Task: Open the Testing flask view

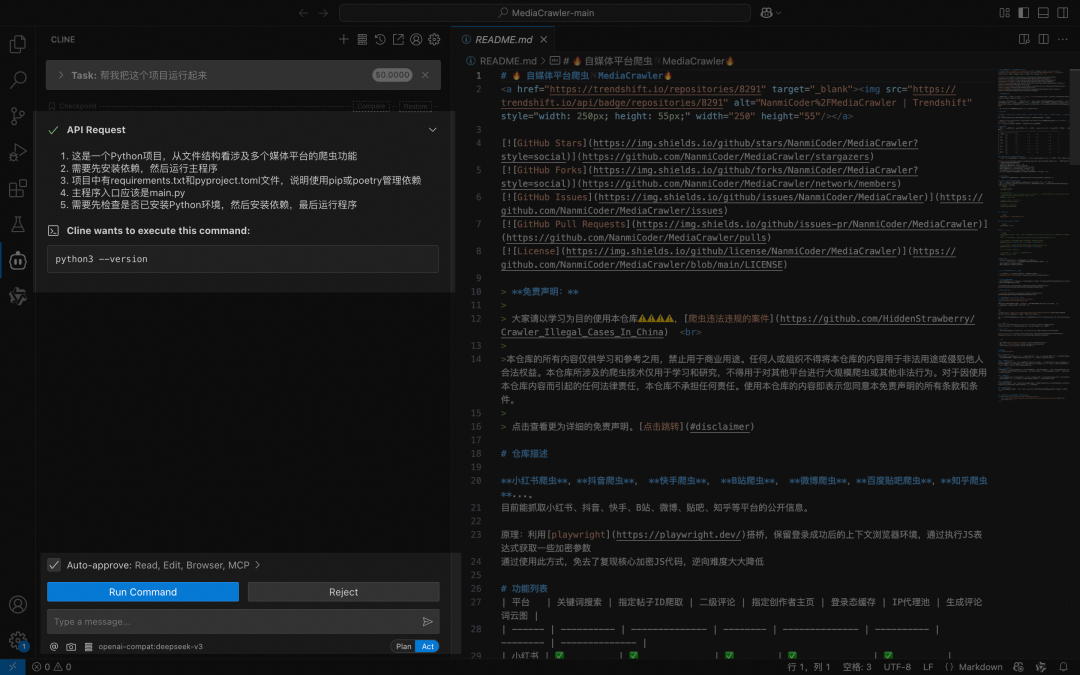Action: [x=18, y=224]
